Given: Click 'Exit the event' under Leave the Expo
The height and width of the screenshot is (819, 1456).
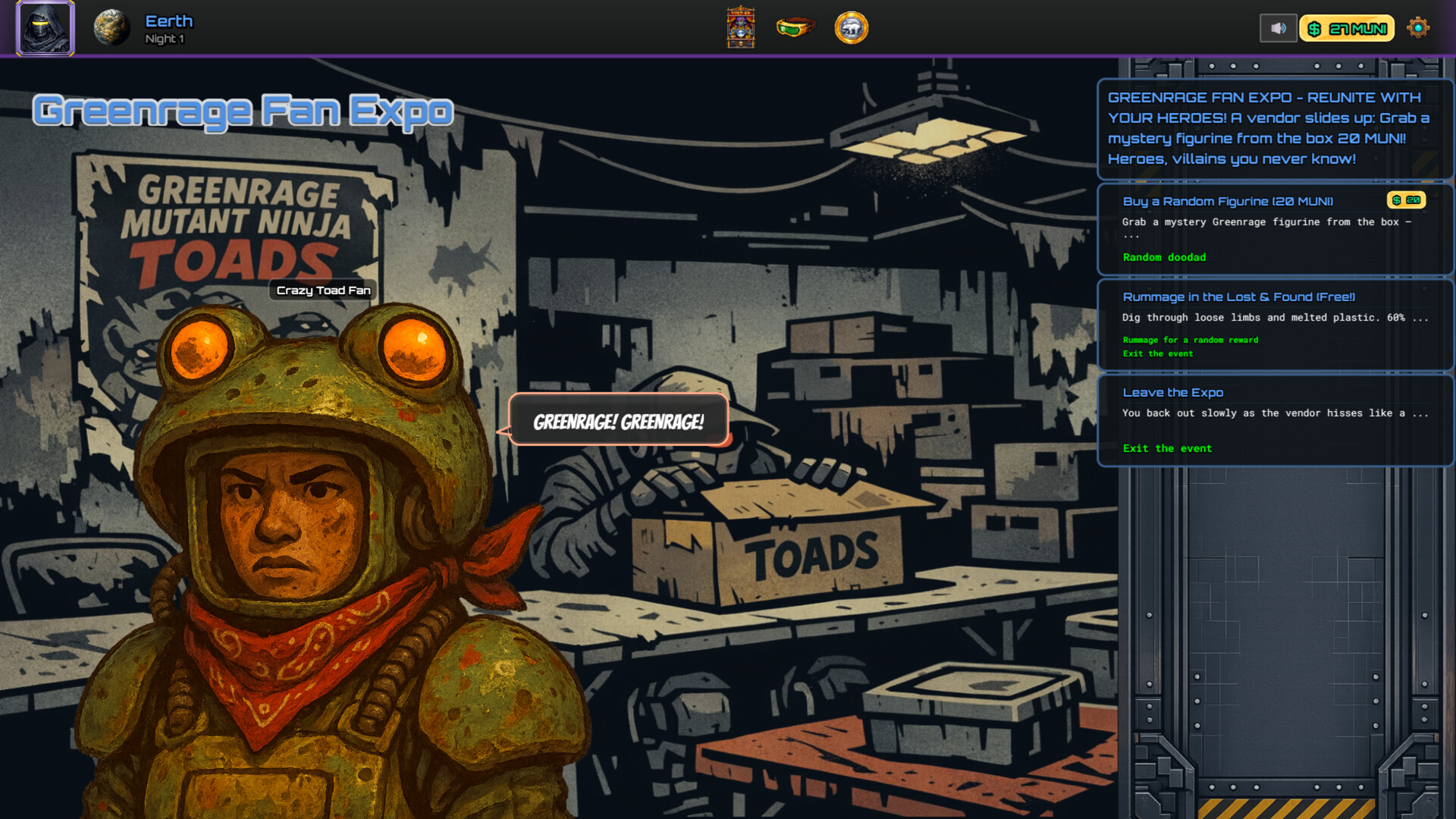Looking at the screenshot, I should click(x=1167, y=448).
